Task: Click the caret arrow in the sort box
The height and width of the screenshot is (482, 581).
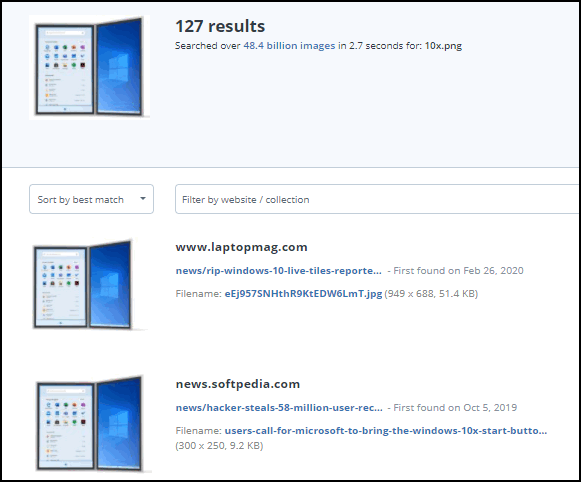Action: (x=143, y=199)
